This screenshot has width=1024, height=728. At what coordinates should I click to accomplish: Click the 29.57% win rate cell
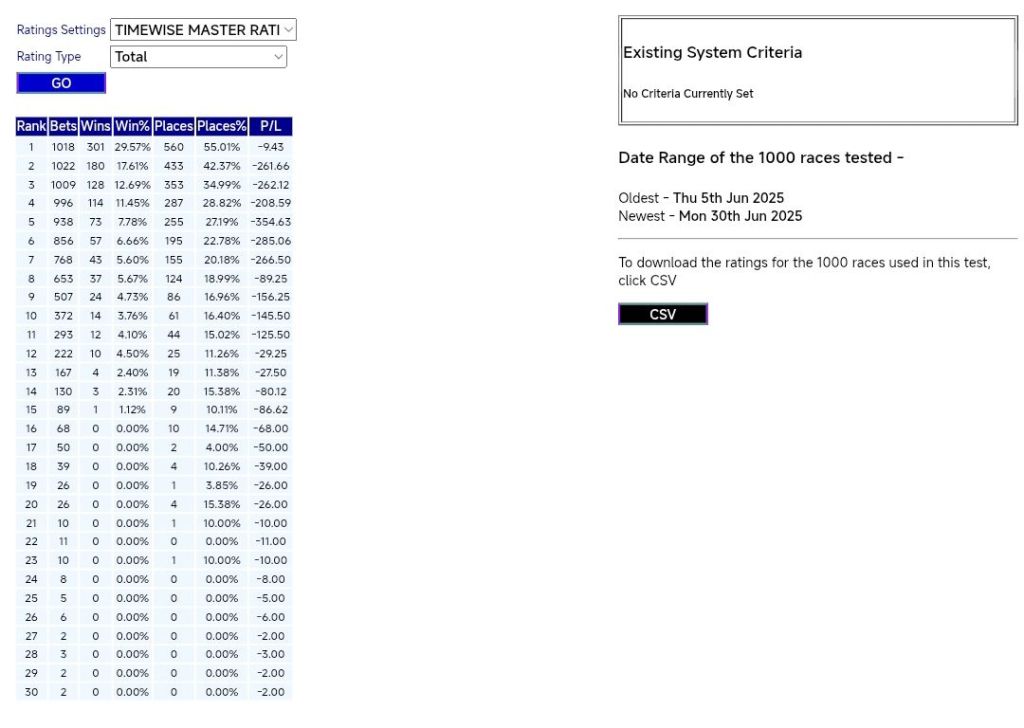pyautogui.click(x=132, y=147)
